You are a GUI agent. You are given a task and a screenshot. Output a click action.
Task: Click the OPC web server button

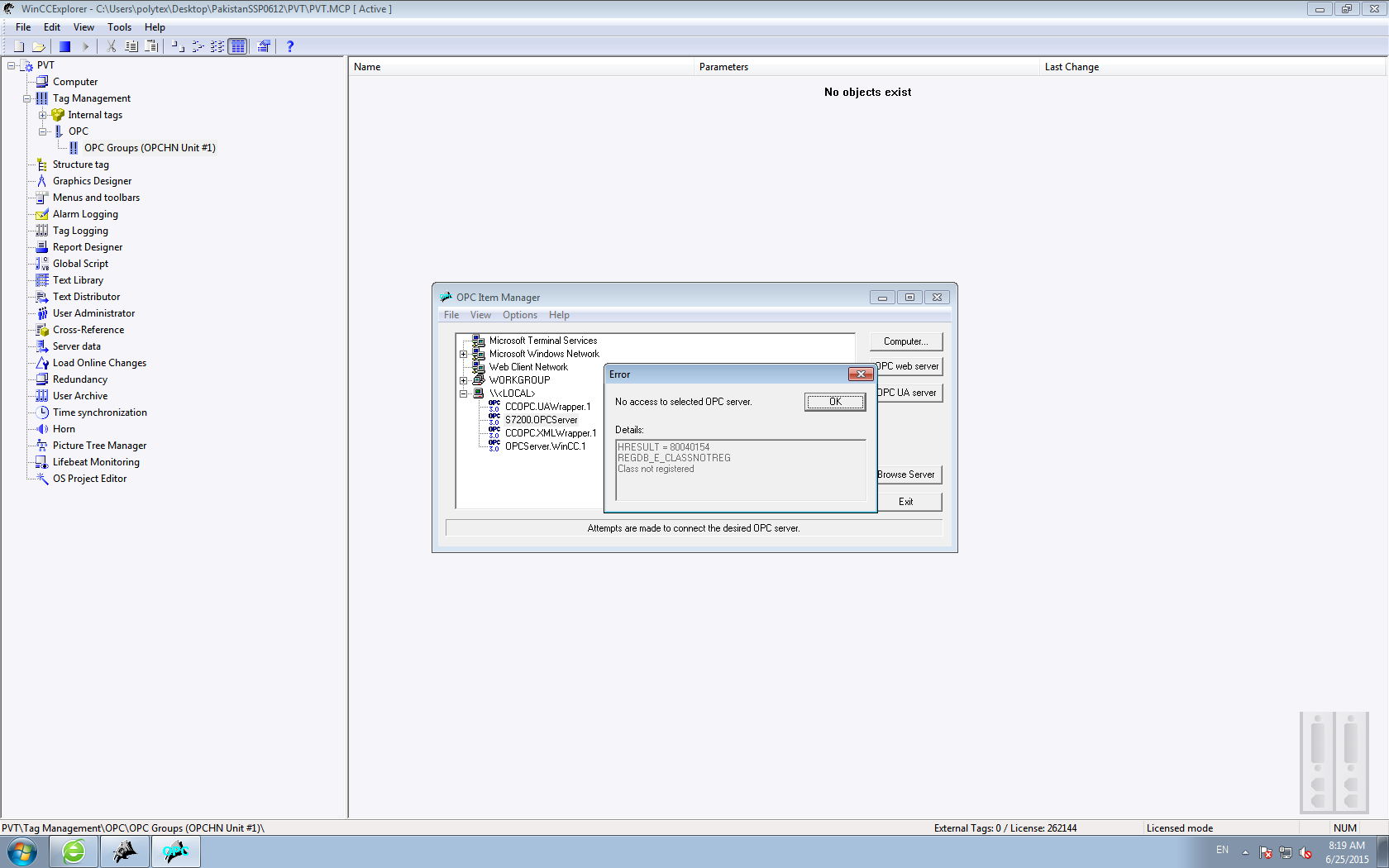pyautogui.click(x=909, y=366)
